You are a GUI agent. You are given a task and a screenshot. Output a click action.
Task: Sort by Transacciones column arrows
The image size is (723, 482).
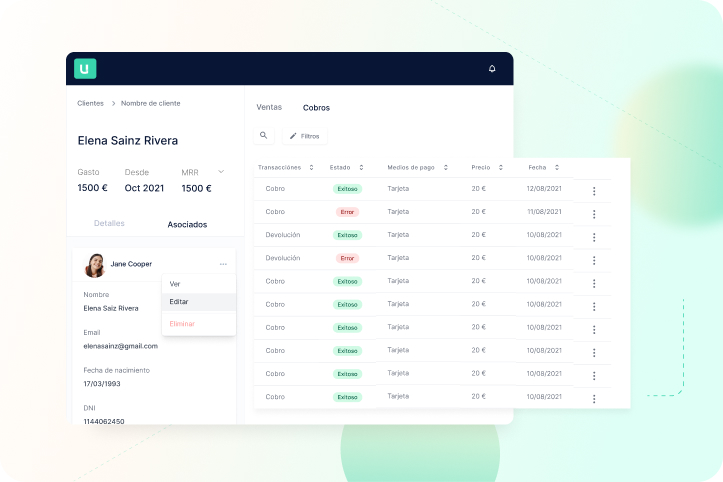click(311, 167)
